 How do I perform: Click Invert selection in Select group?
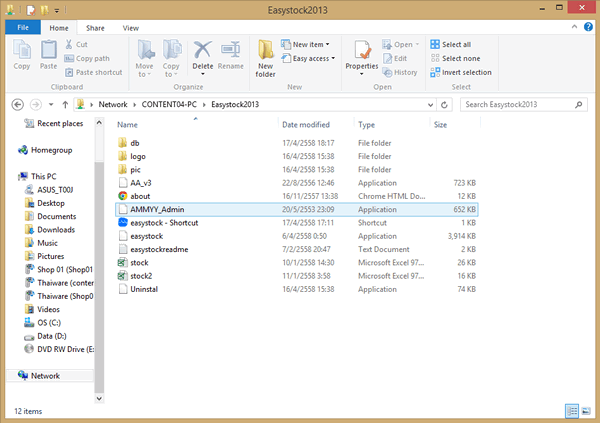click(460, 72)
